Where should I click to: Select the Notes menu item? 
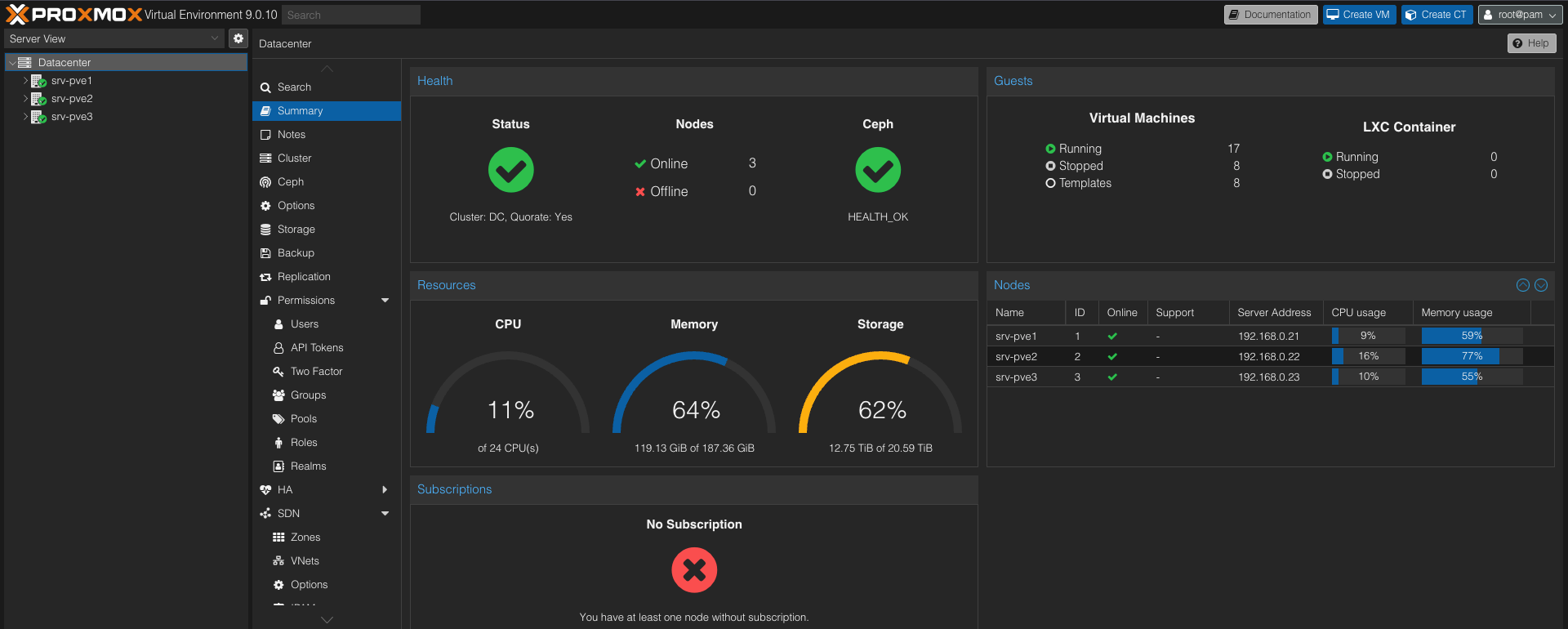[291, 135]
